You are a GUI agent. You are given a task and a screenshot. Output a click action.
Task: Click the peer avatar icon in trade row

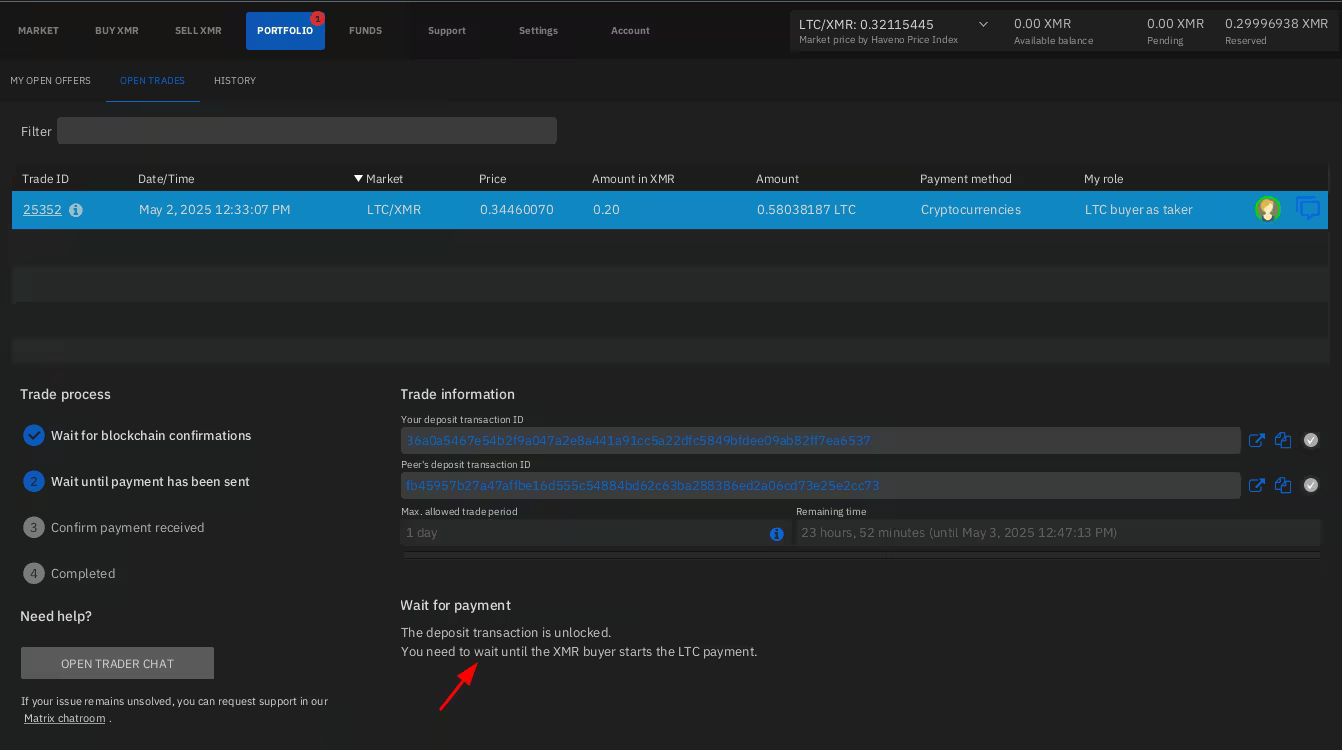(1267, 209)
